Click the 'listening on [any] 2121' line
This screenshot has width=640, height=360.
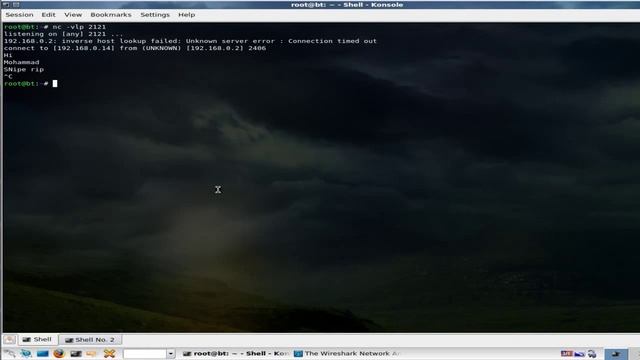pos(63,34)
